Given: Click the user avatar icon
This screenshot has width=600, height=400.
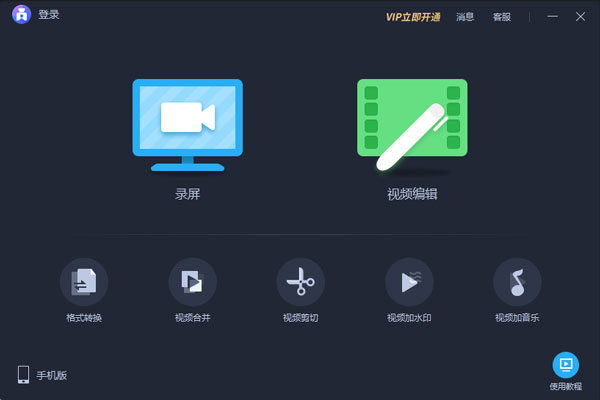Looking at the screenshot, I should 21,14.
